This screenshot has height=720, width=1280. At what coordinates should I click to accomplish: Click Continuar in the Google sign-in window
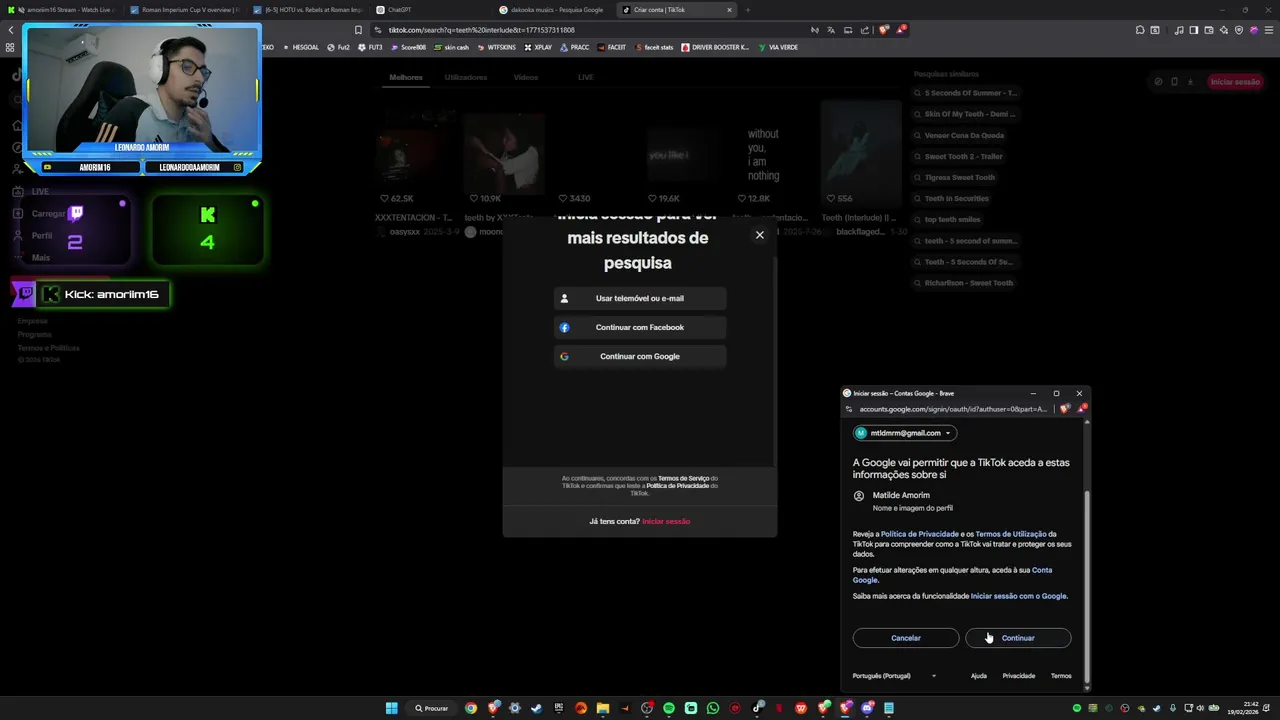click(x=1018, y=638)
